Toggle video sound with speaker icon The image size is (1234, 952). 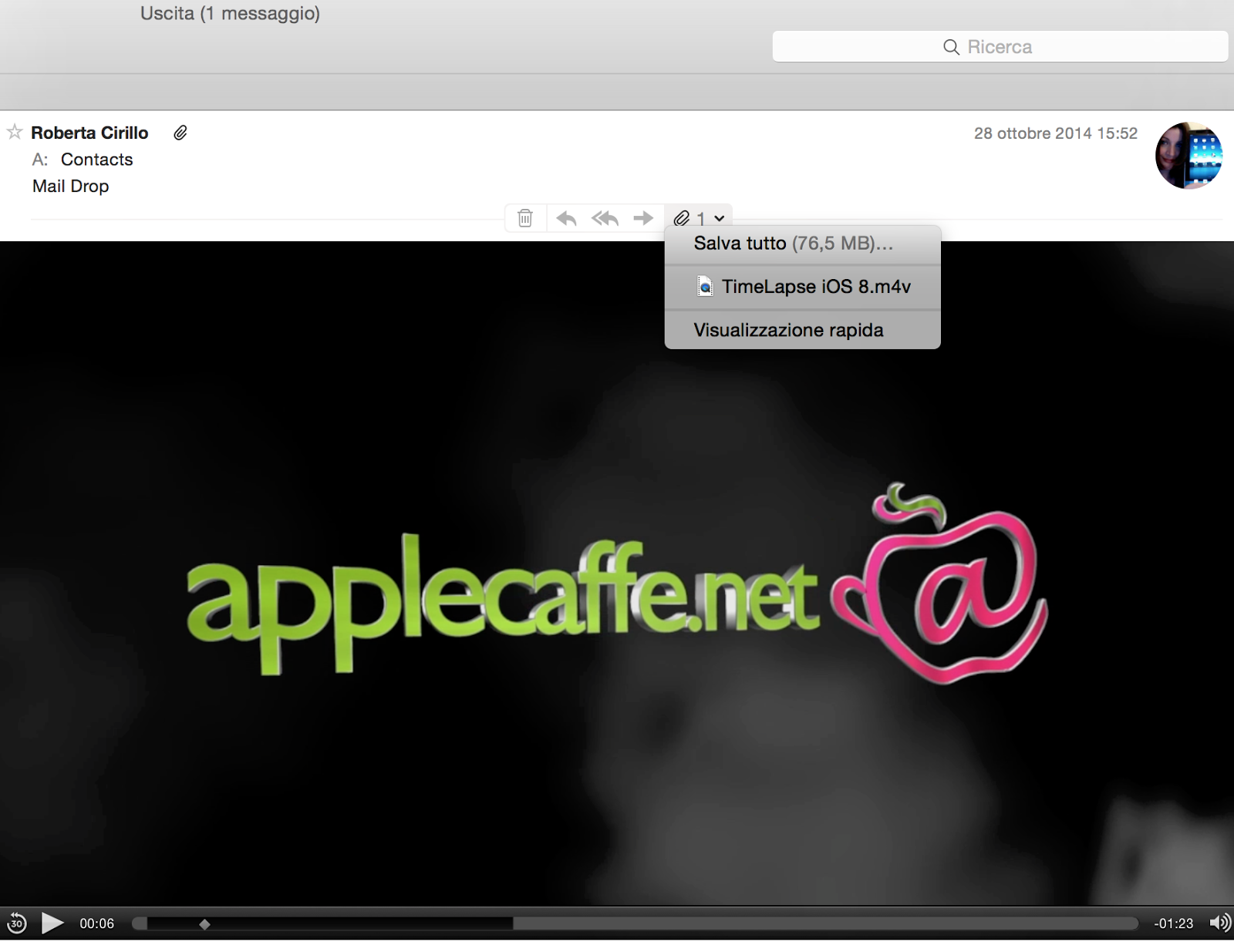click(x=1219, y=923)
